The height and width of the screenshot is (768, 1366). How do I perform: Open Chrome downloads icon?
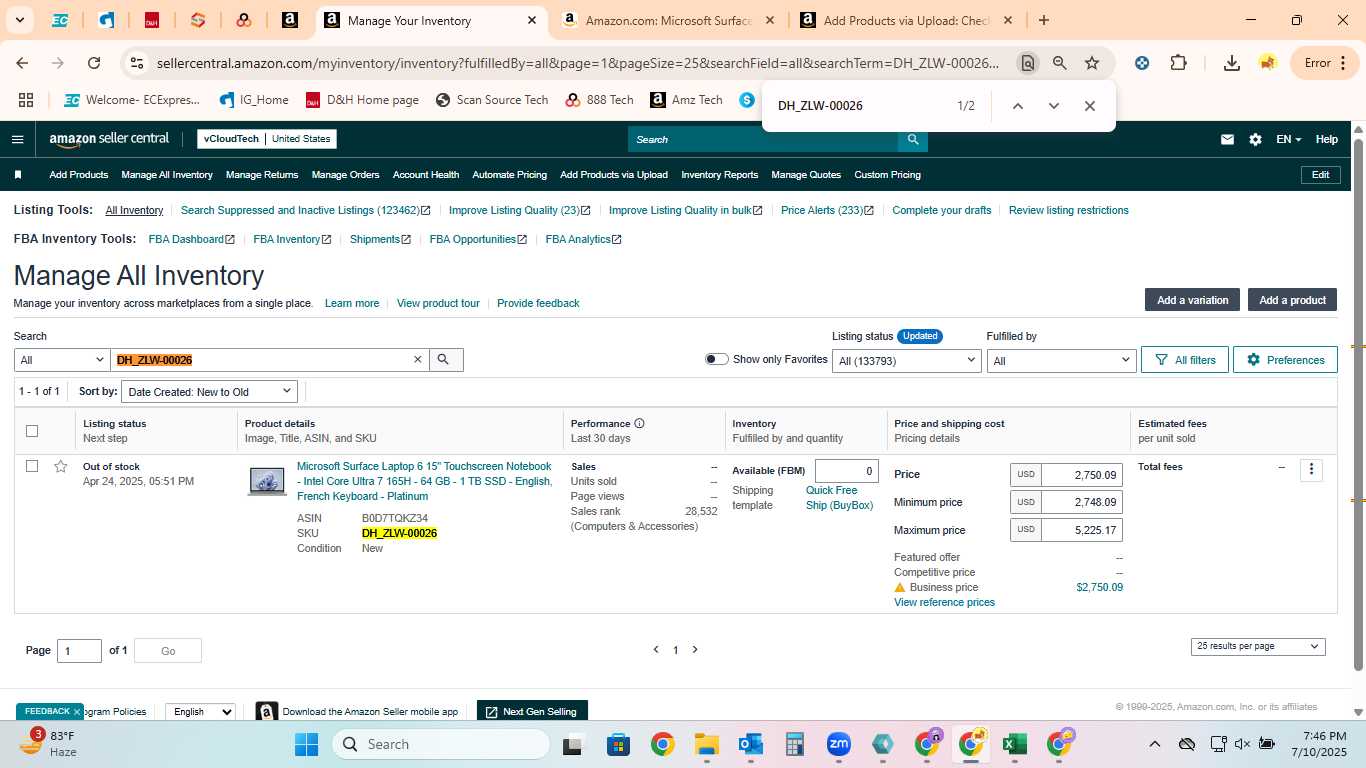(x=1232, y=63)
